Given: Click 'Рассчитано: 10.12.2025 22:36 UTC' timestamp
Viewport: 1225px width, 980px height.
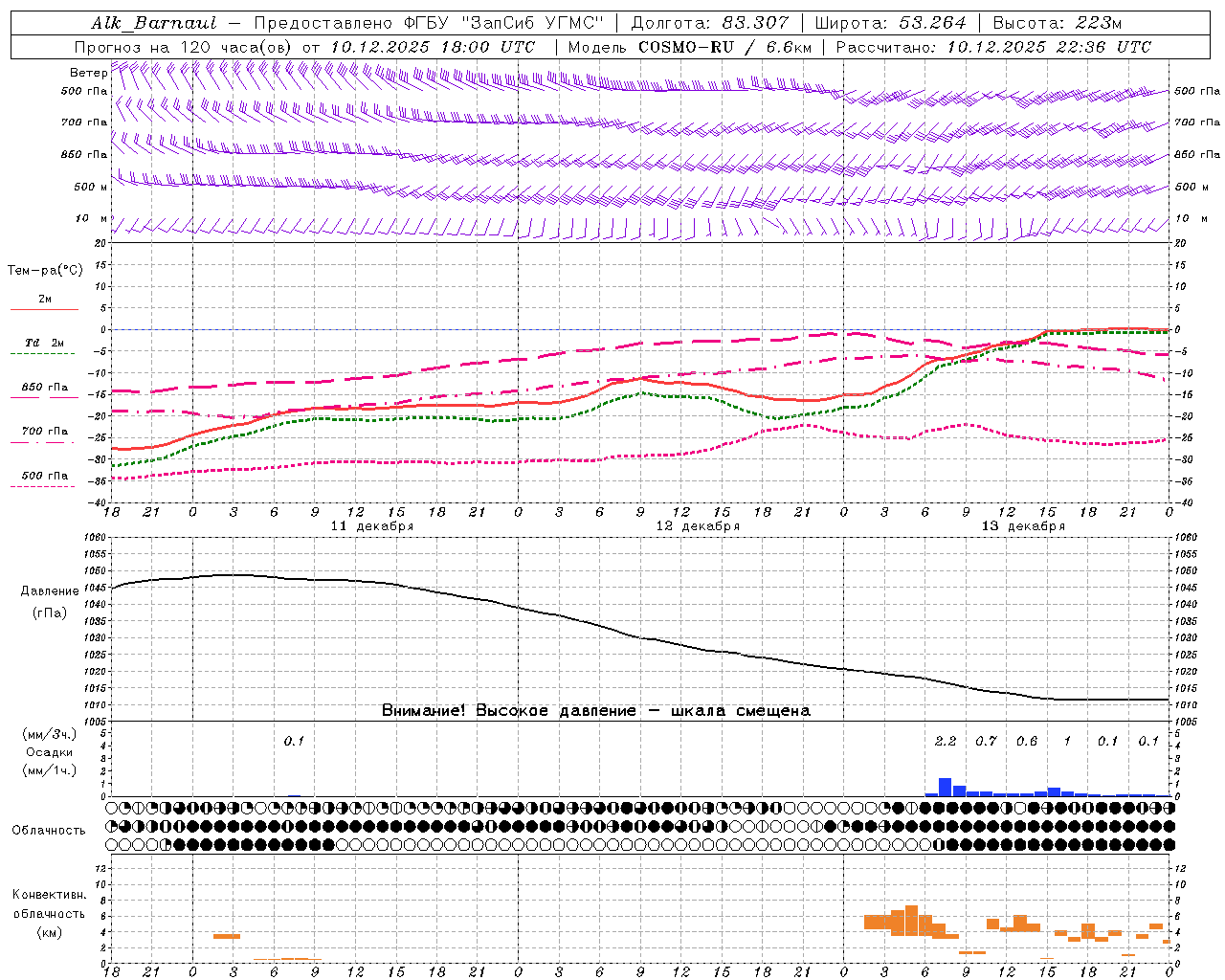Looking at the screenshot, I should tap(993, 47).
